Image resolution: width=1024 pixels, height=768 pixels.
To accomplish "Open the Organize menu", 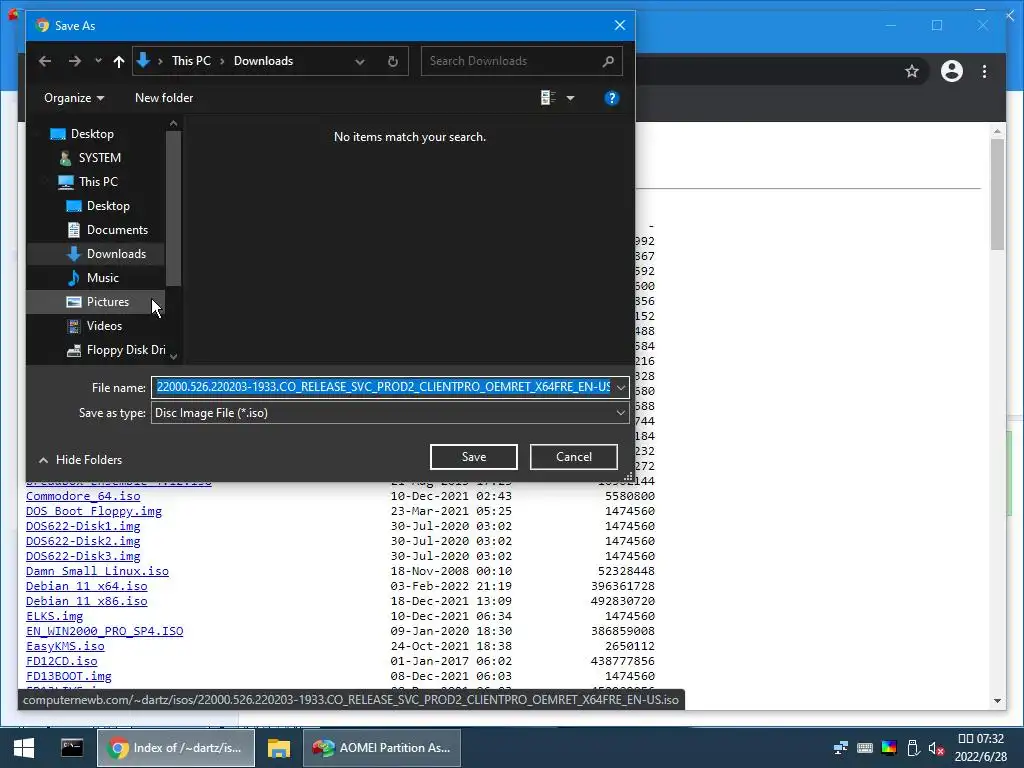I will [x=74, y=98].
